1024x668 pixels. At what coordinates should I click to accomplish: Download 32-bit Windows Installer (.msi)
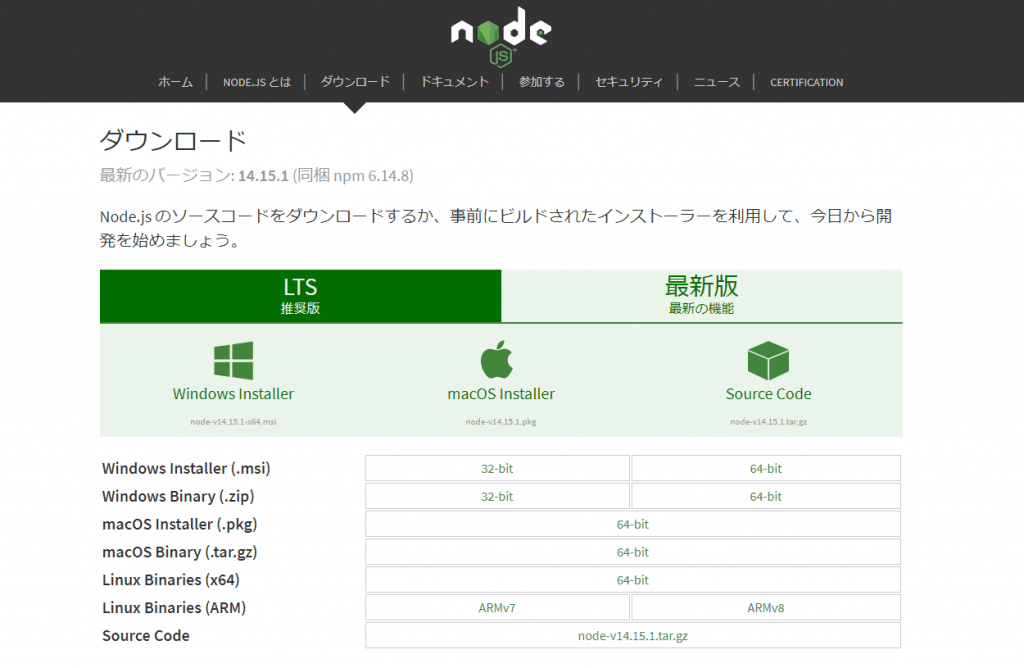tap(497, 468)
